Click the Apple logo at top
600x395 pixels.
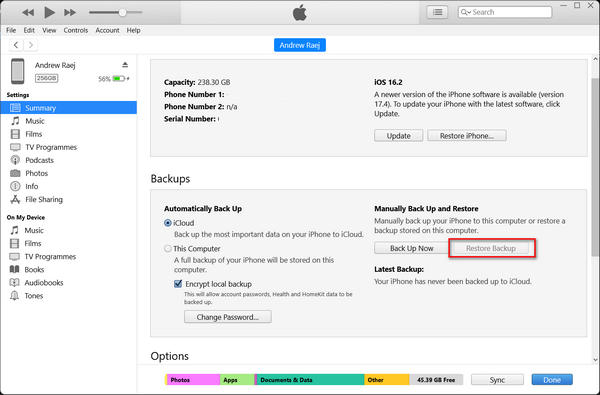tap(300, 13)
